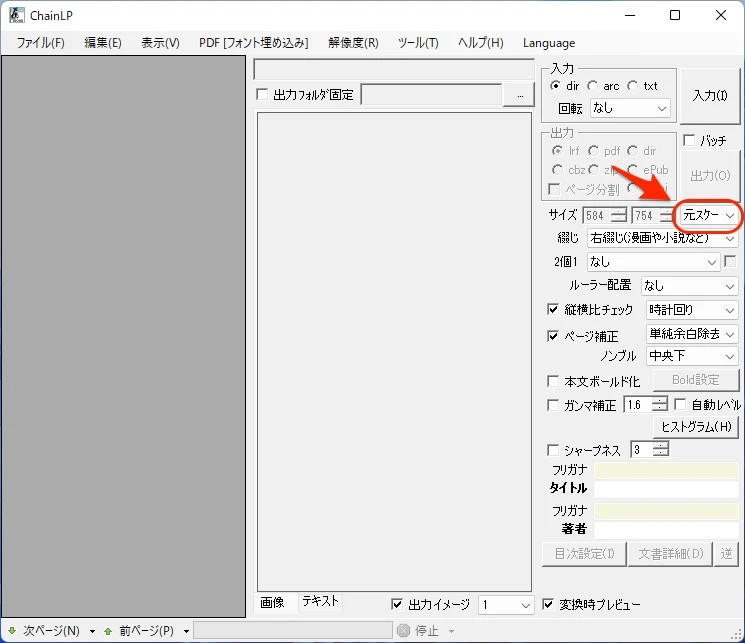Click the gray image preview pane
Image resolution: width=745 pixels, height=643 pixels.
(124, 336)
